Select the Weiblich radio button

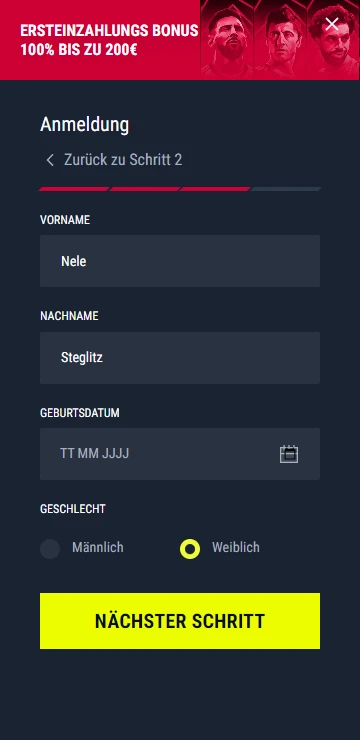click(190, 549)
